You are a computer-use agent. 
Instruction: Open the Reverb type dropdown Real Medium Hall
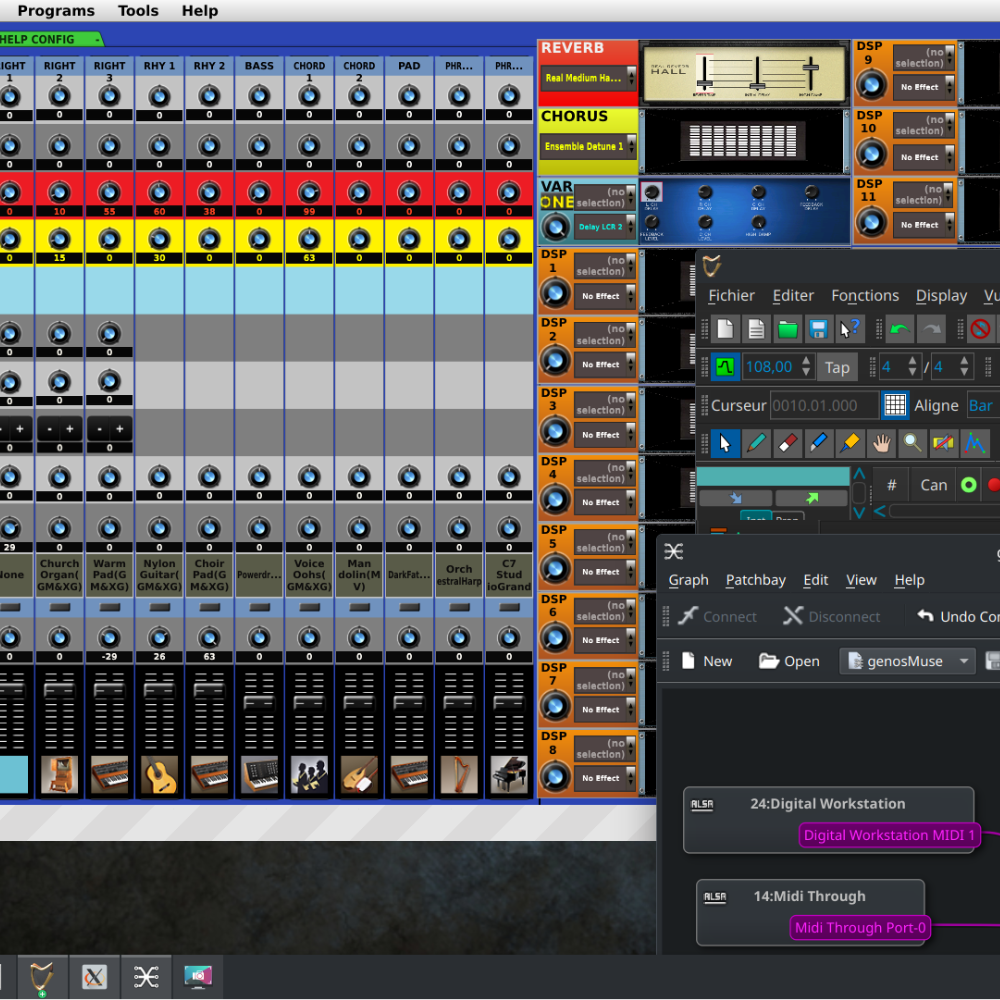pyautogui.click(x=589, y=77)
